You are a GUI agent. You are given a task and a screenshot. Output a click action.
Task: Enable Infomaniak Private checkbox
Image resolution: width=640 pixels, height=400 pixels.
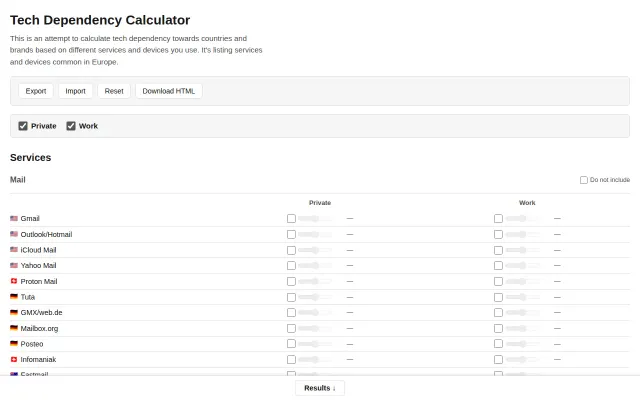(x=291, y=359)
